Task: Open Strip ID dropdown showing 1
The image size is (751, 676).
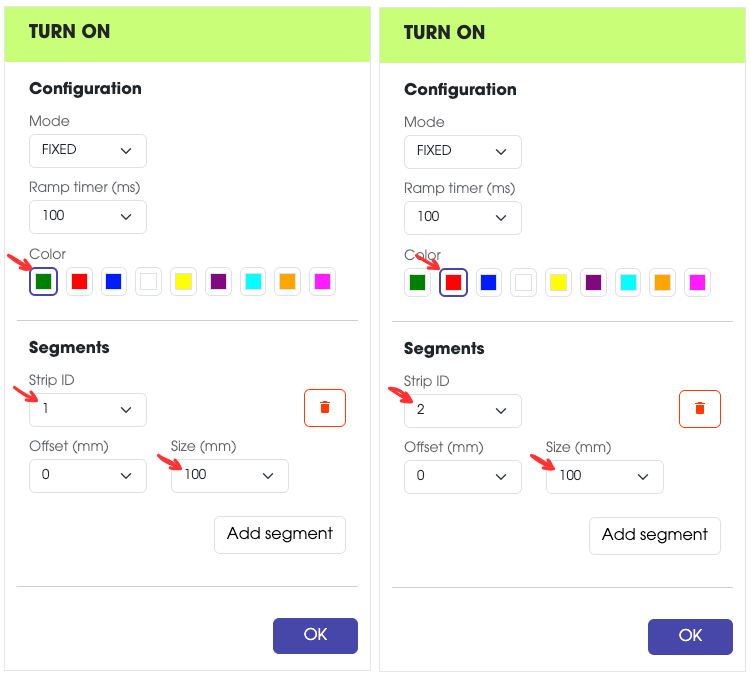Action: pos(88,410)
